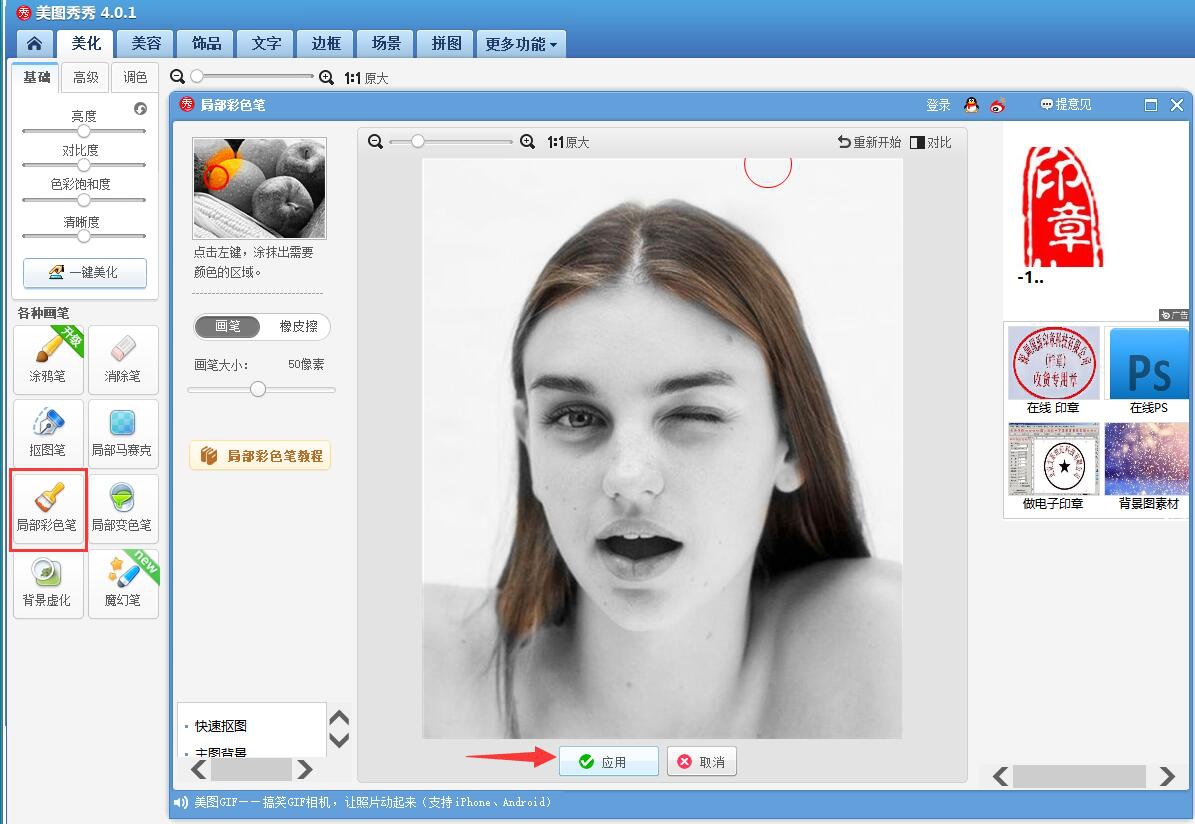Open the 局部马赛克 mosaic tool
Image resolution: width=1195 pixels, height=824 pixels.
click(x=122, y=433)
